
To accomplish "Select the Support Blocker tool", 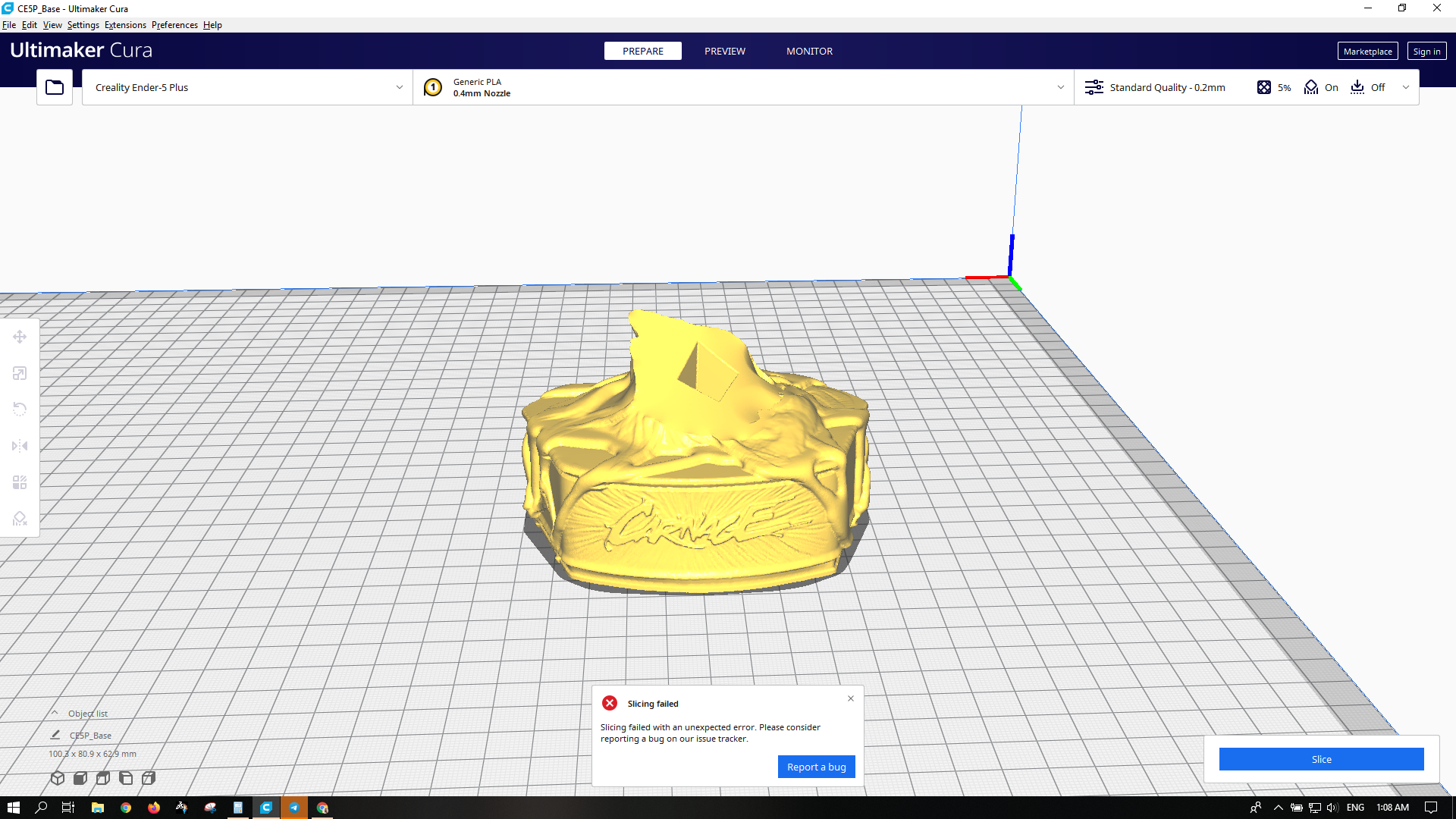I will pyautogui.click(x=20, y=519).
